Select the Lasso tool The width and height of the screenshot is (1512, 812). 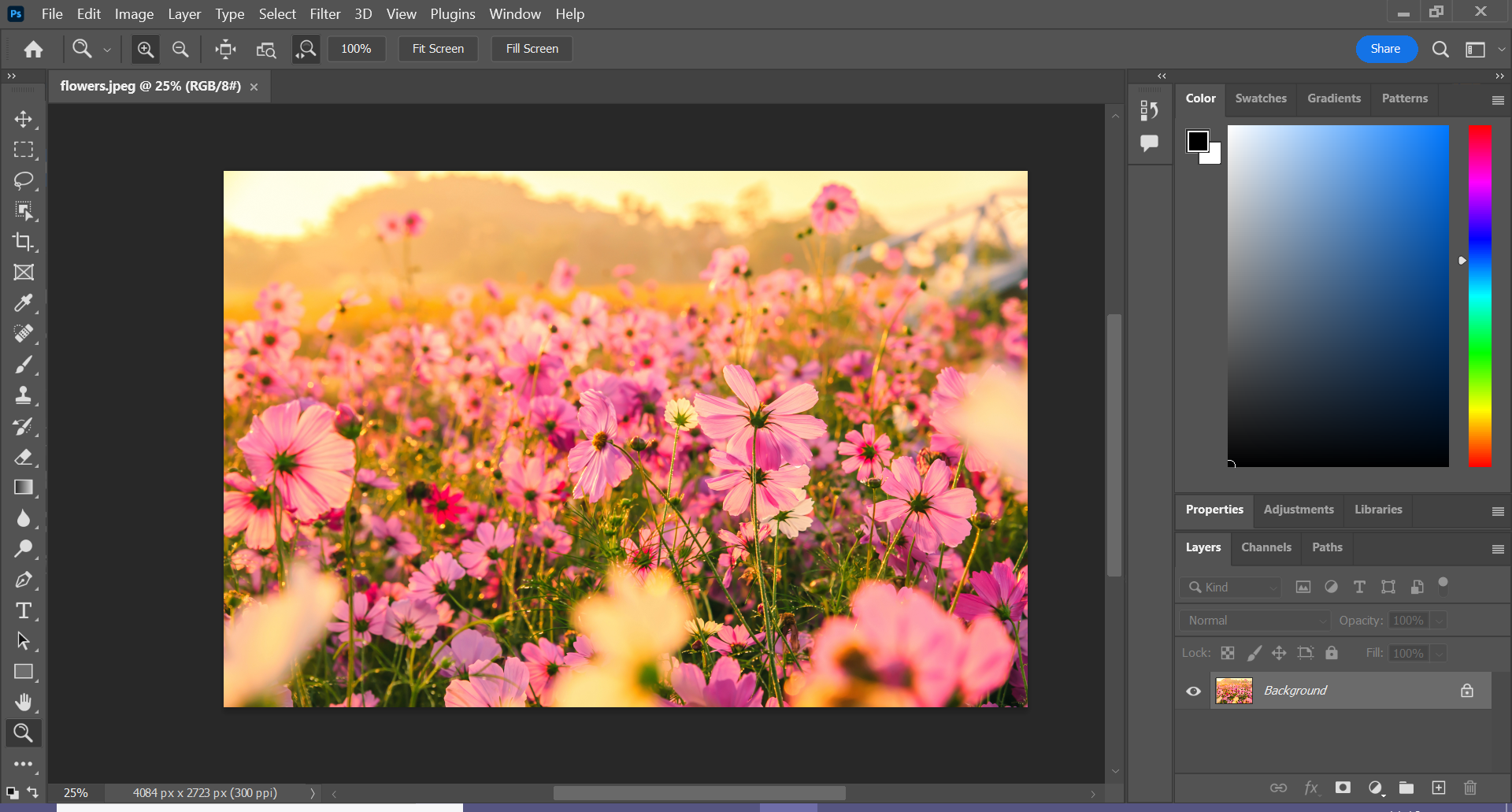coord(24,180)
